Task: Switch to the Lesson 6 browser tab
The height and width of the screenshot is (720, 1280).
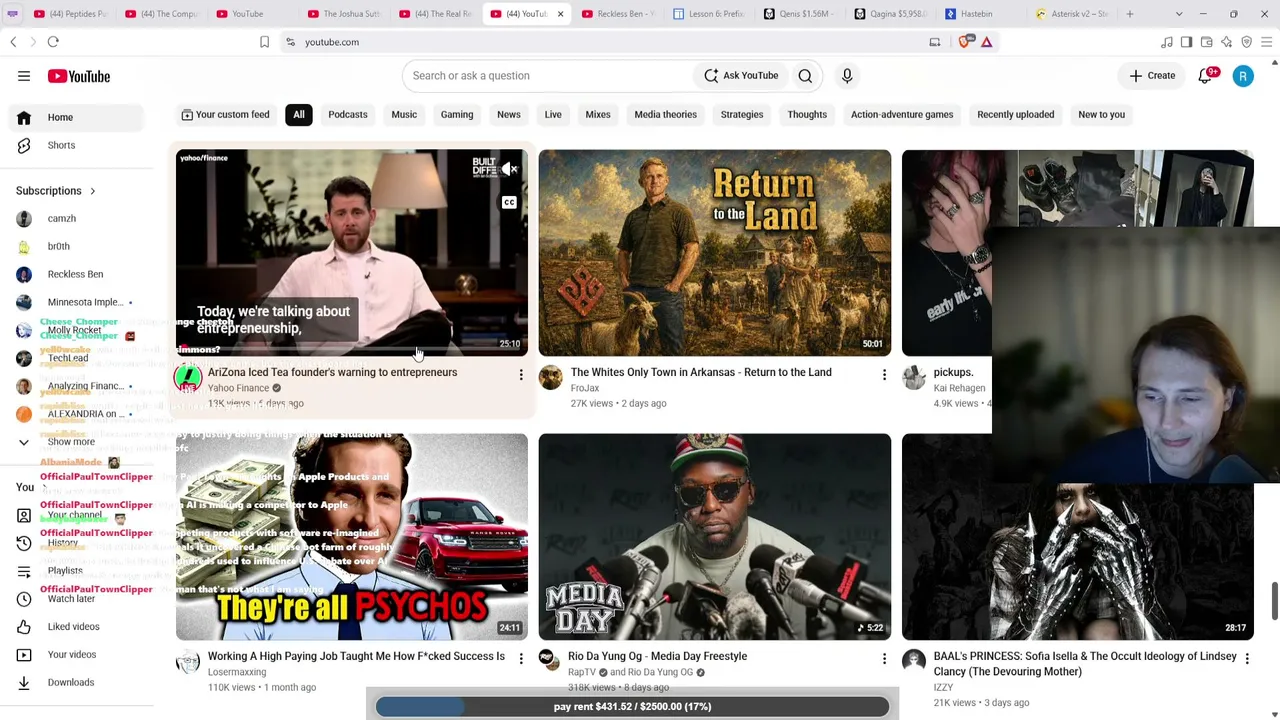Action: click(x=709, y=14)
